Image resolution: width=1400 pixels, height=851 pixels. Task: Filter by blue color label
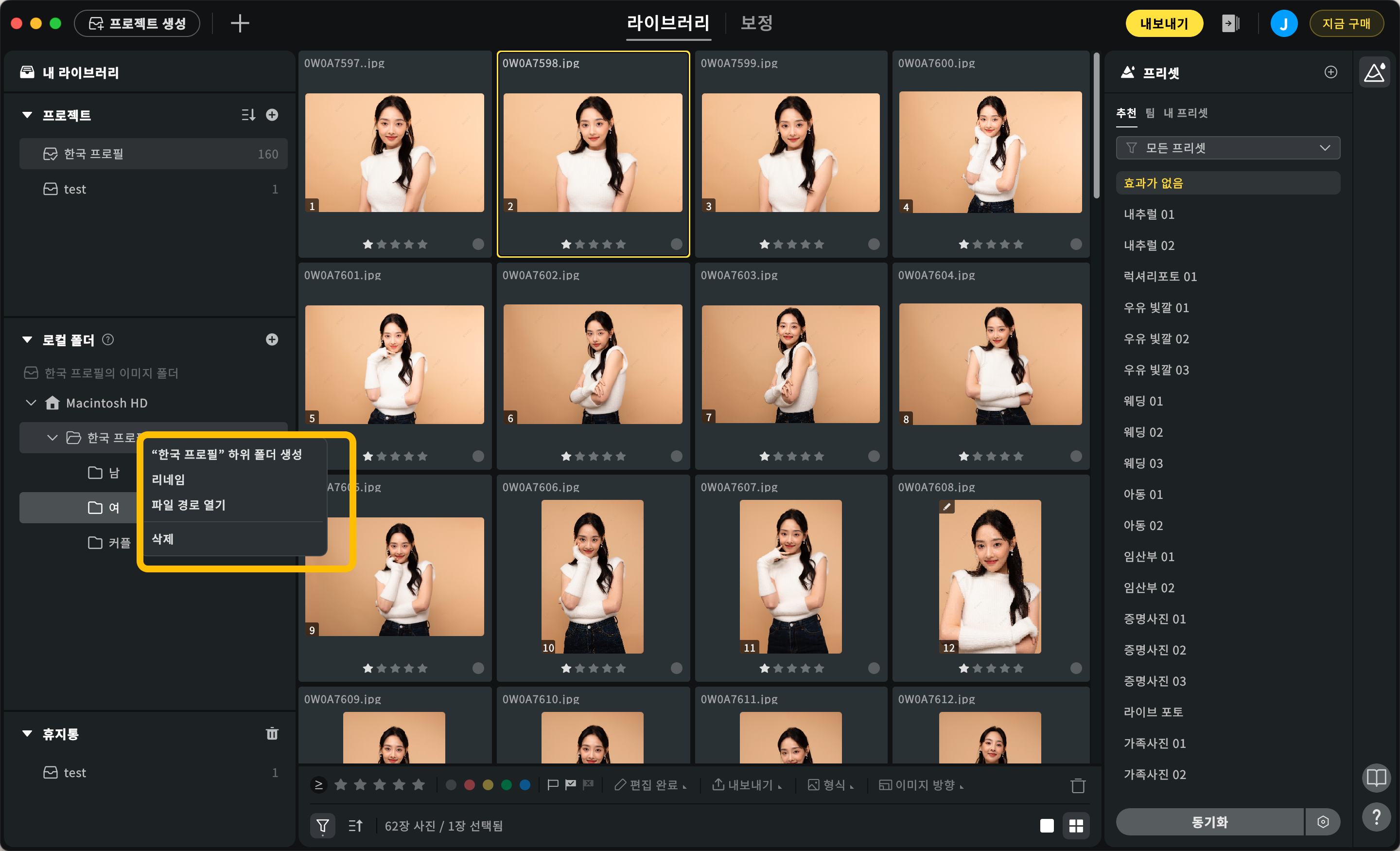(525, 784)
